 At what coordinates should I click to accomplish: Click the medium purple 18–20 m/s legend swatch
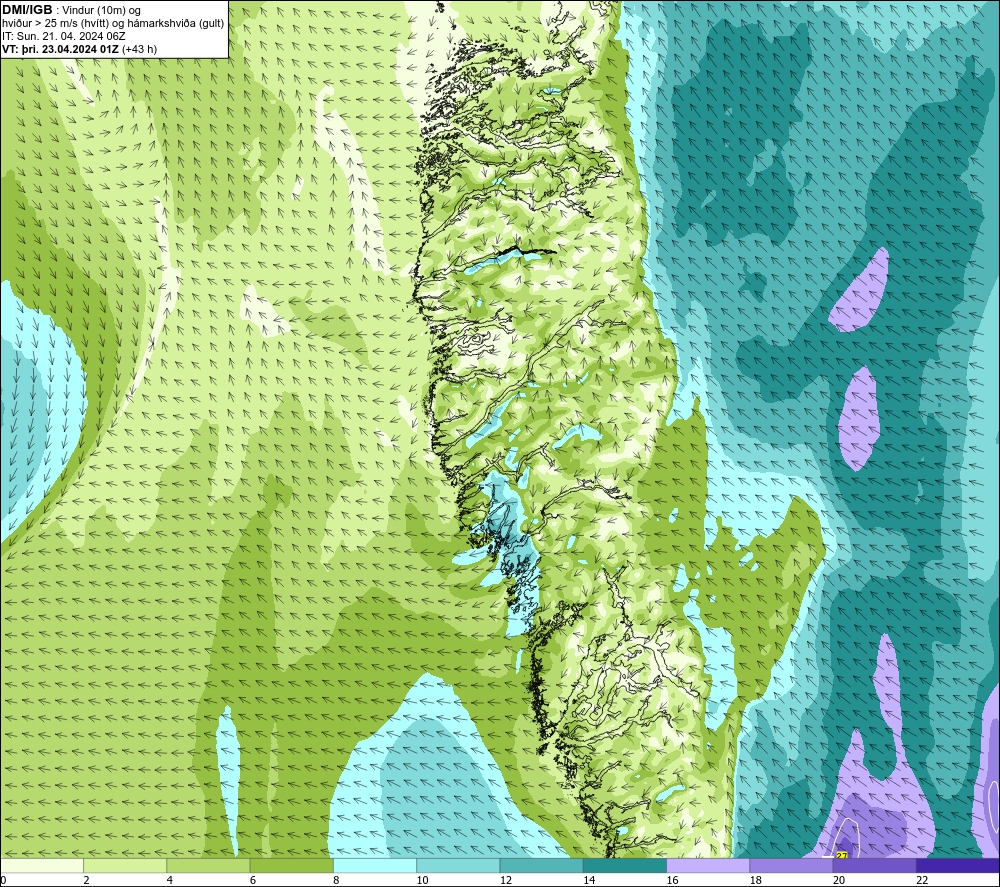point(791,865)
